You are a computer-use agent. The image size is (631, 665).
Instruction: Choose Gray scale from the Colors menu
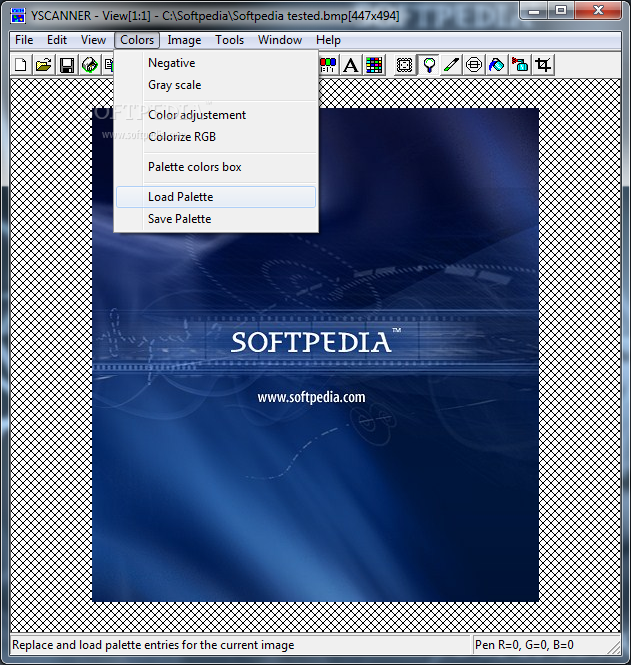[216, 85]
